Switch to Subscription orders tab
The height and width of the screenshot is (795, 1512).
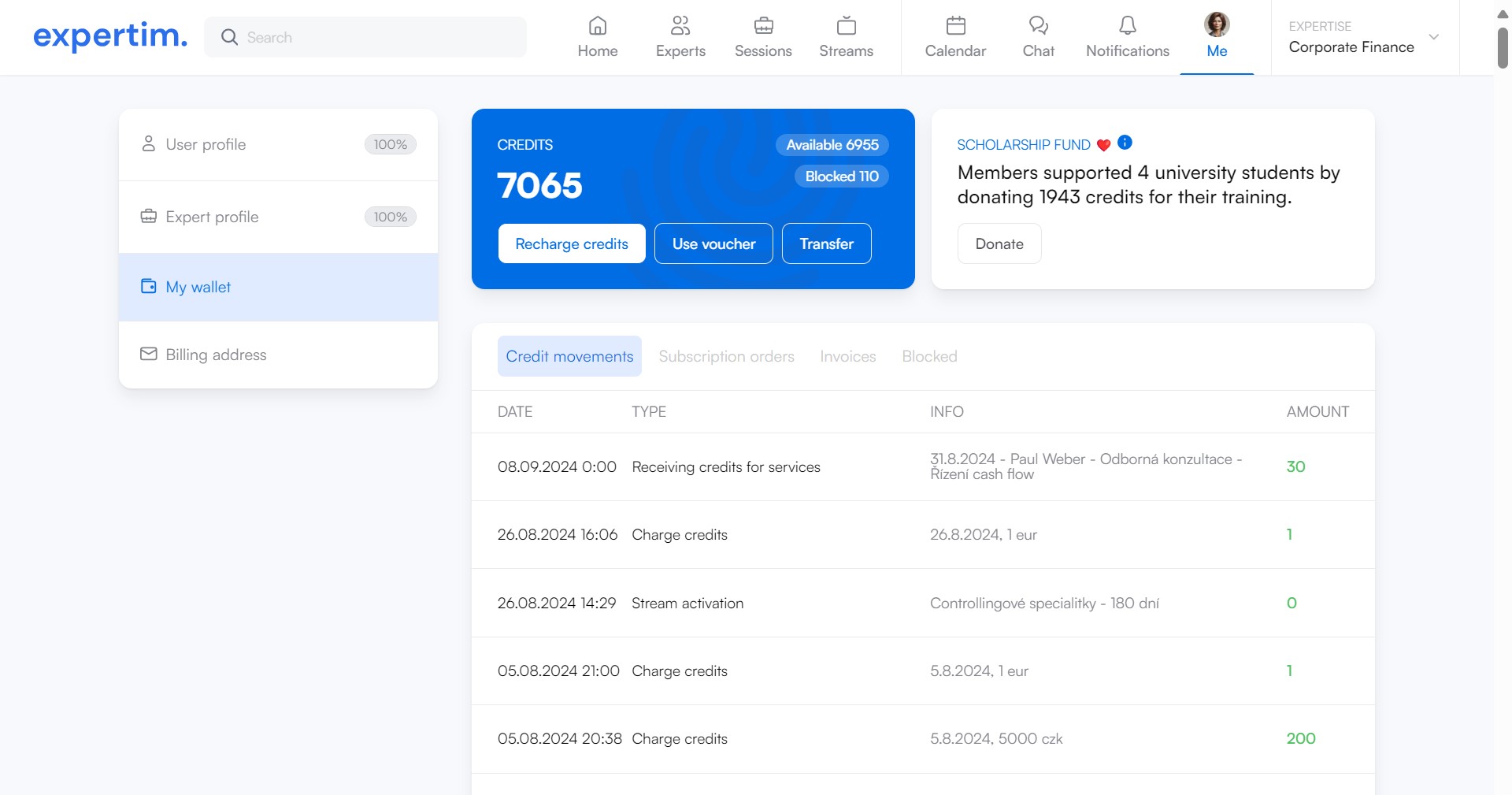click(726, 356)
